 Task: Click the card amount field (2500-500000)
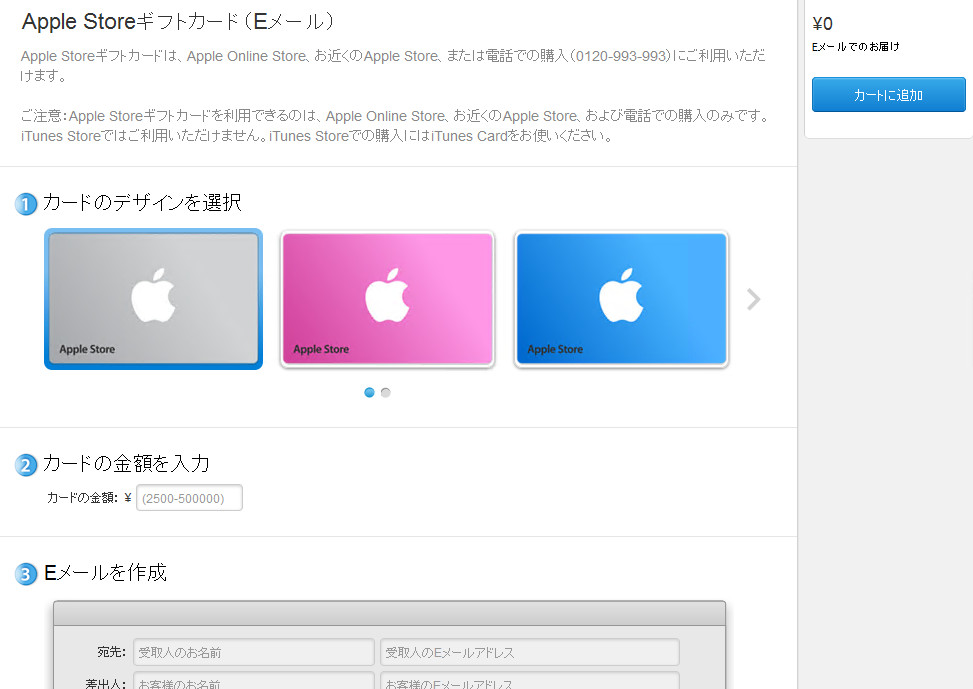point(189,498)
